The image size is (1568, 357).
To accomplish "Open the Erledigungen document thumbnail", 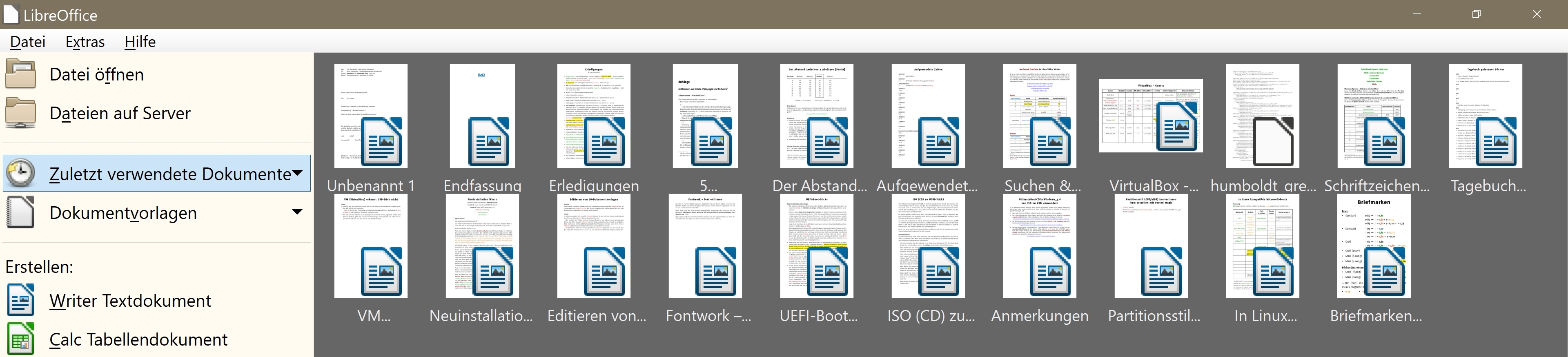I will click(593, 116).
